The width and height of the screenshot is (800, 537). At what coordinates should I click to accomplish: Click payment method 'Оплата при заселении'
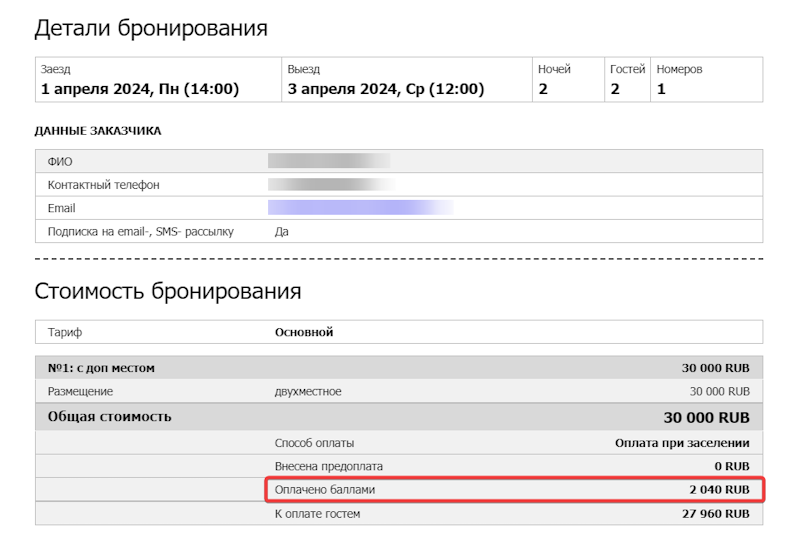point(682,443)
